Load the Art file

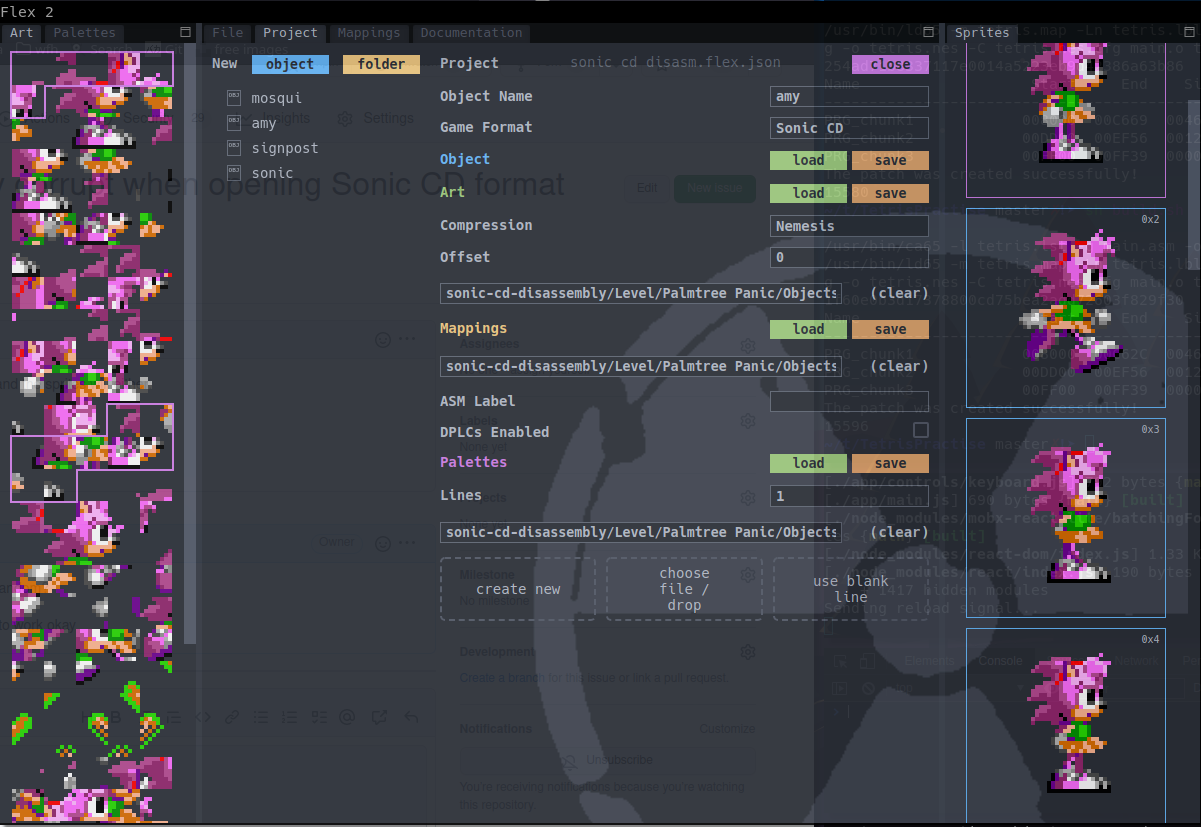point(808,193)
